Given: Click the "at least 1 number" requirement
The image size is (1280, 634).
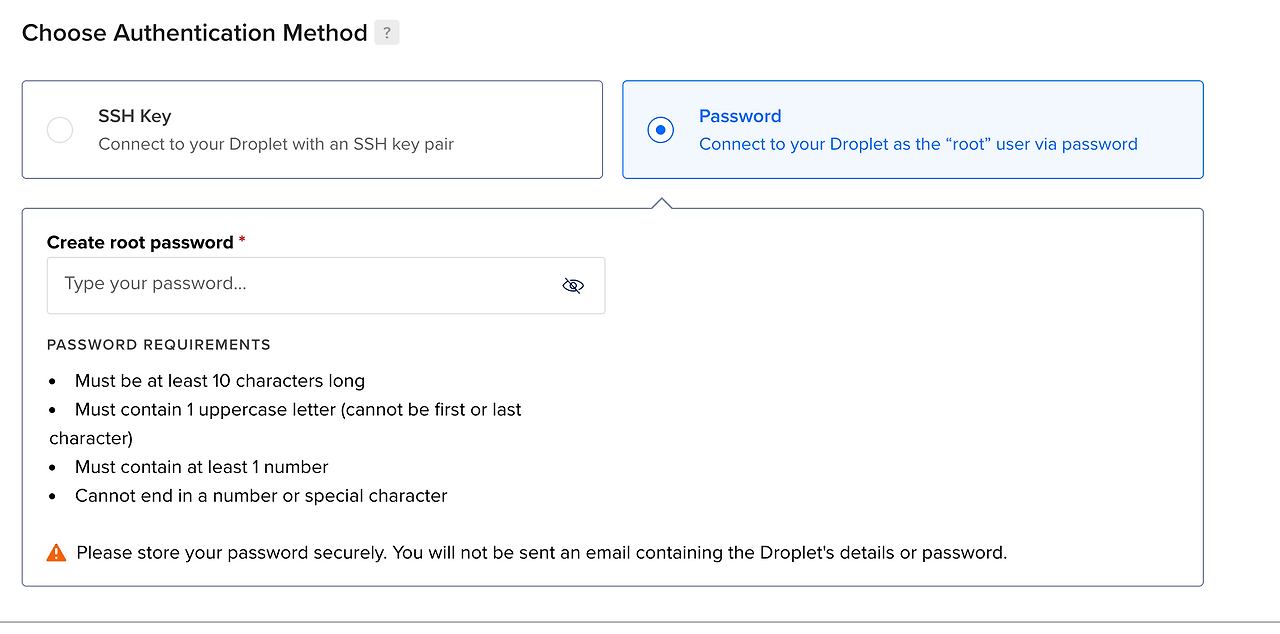Looking at the screenshot, I should click(x=202, y=467).
